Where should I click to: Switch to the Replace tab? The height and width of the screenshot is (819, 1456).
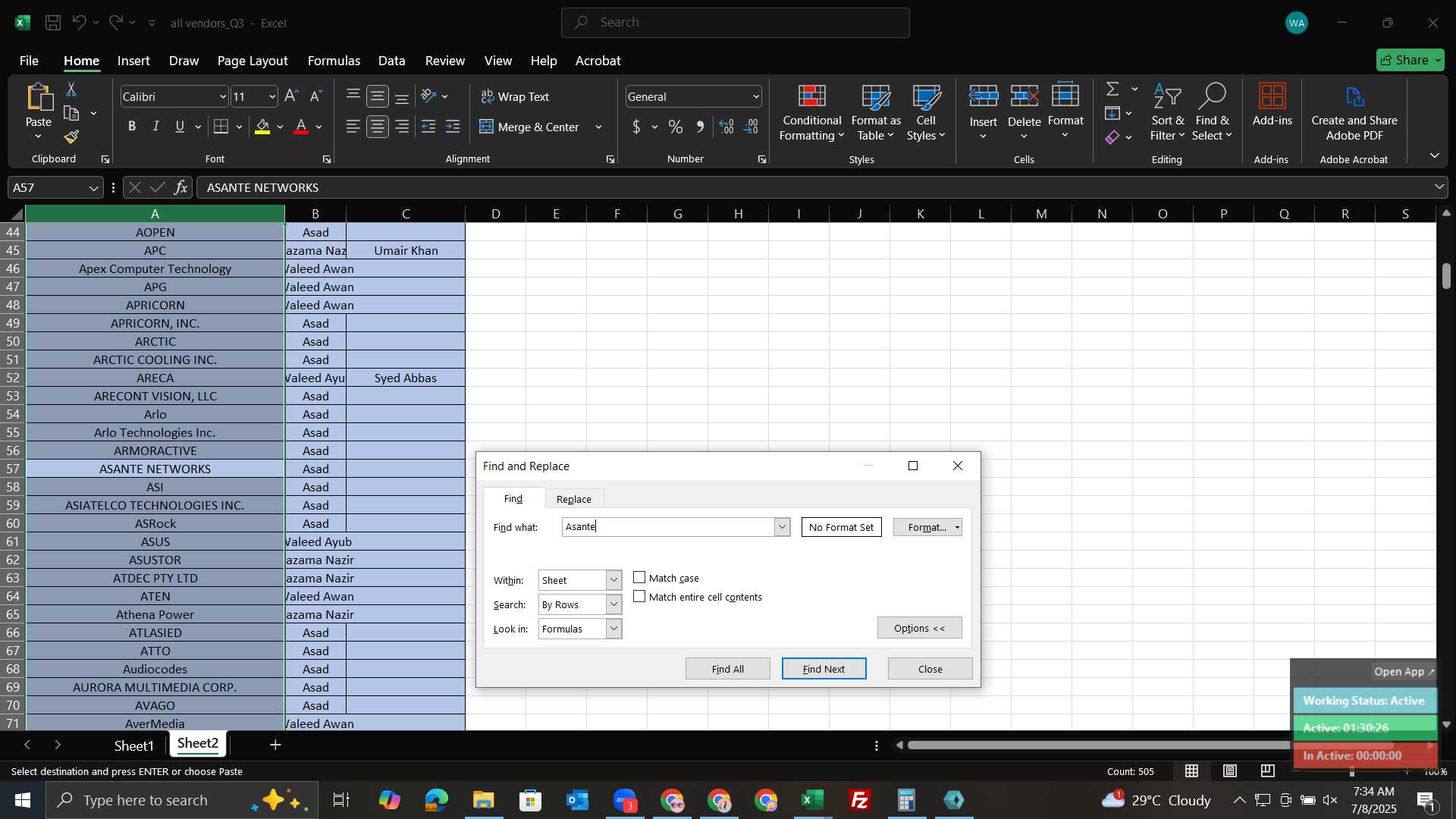tap(573, 499)
